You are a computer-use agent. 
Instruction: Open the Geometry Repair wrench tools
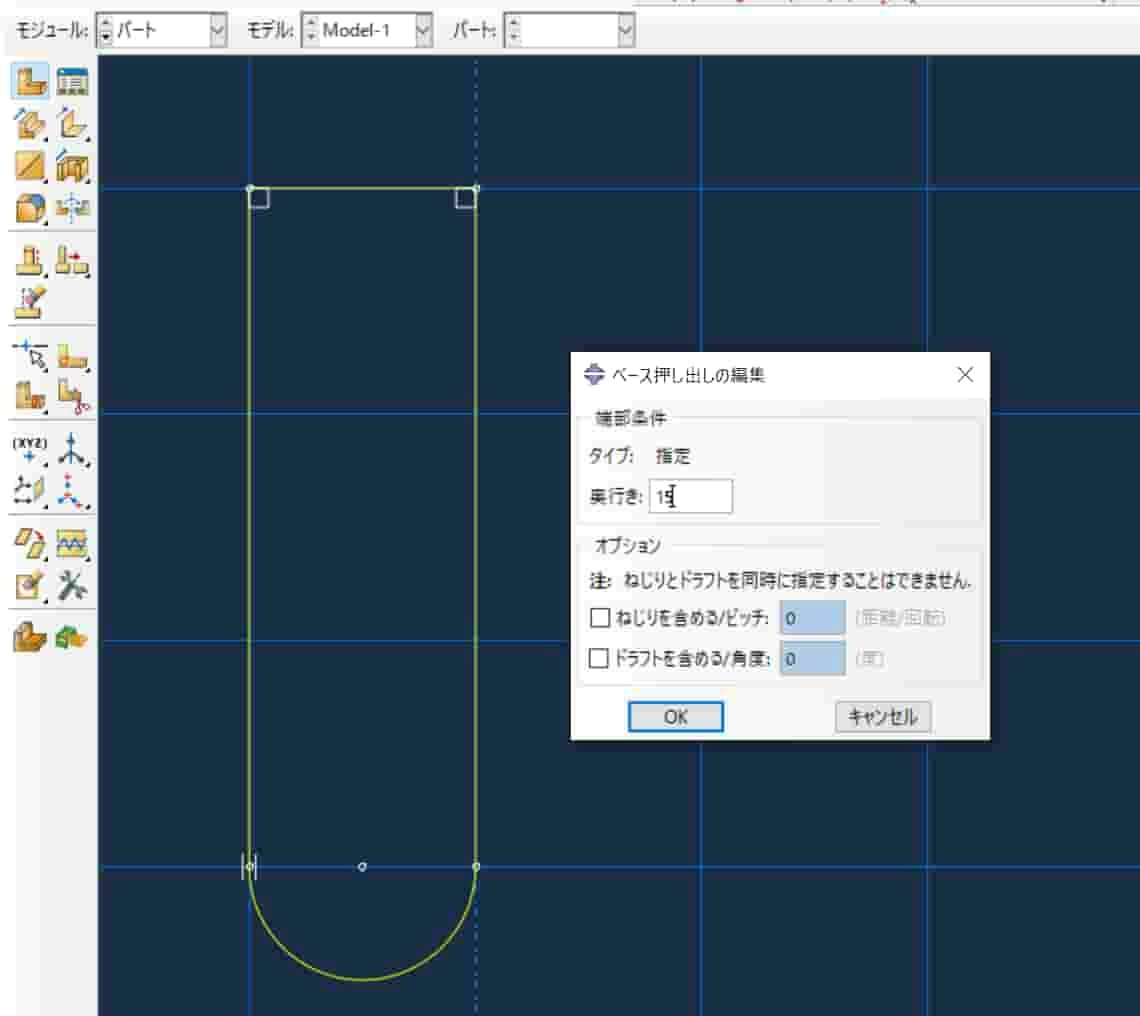point(72,585)
